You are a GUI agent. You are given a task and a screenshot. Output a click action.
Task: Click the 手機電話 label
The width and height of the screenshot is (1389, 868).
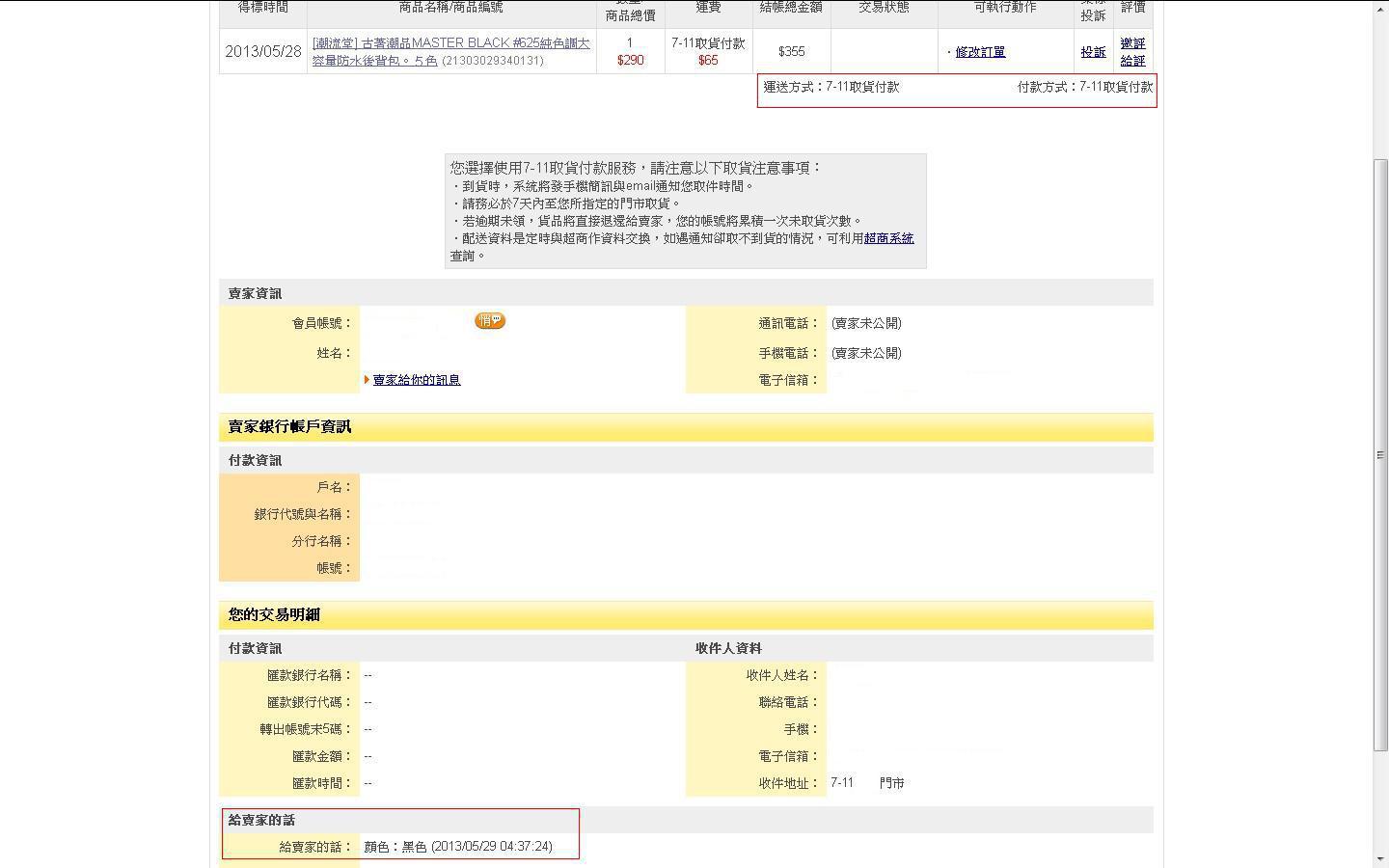point(789,353)
